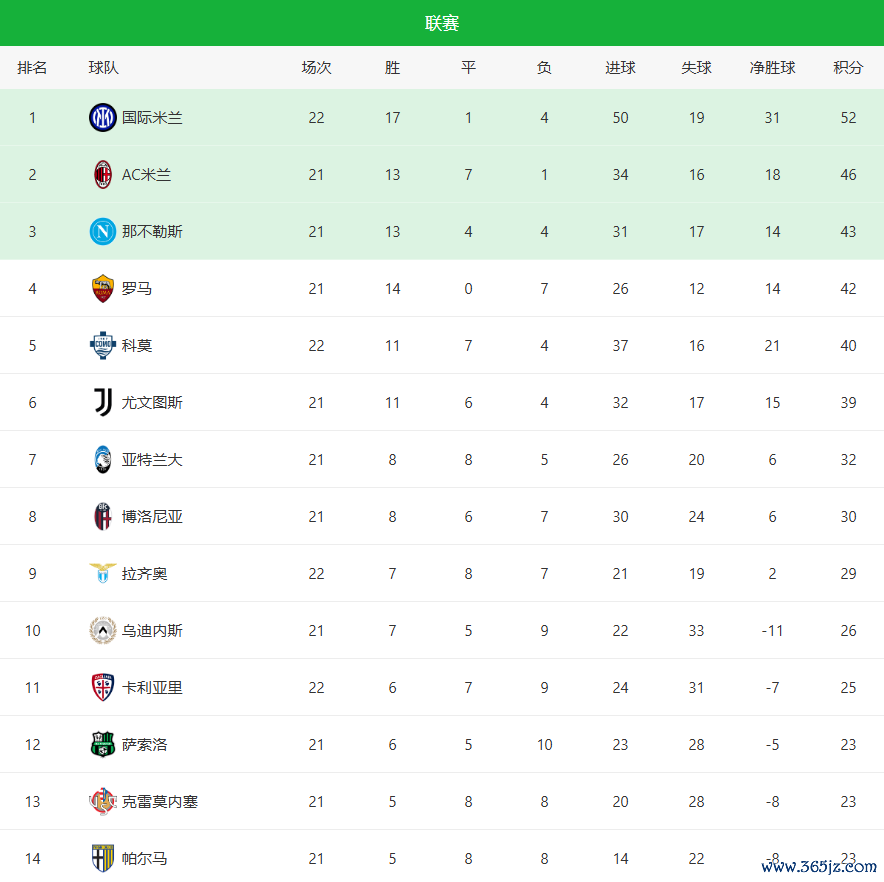
Task: Click the Napoli club badge
Action: (102, 232)
